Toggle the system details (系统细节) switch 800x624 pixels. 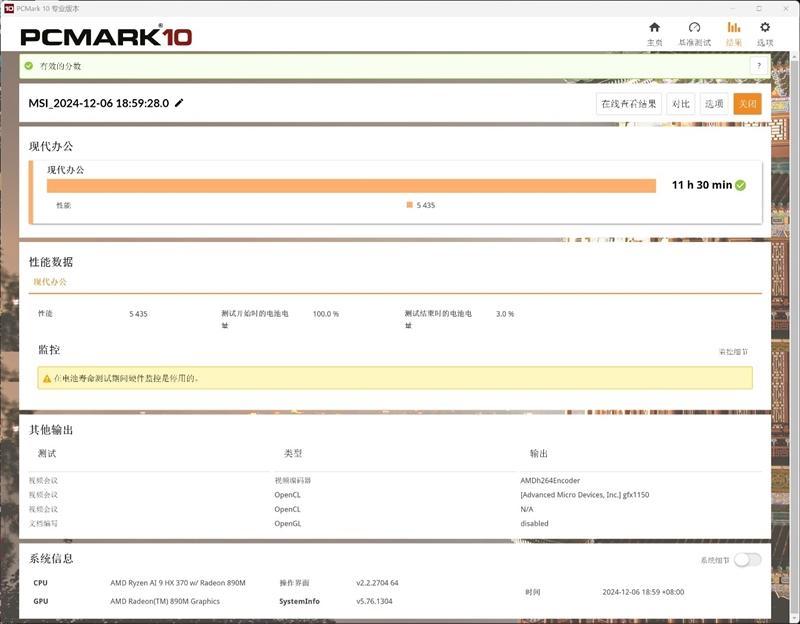point(747,560)
